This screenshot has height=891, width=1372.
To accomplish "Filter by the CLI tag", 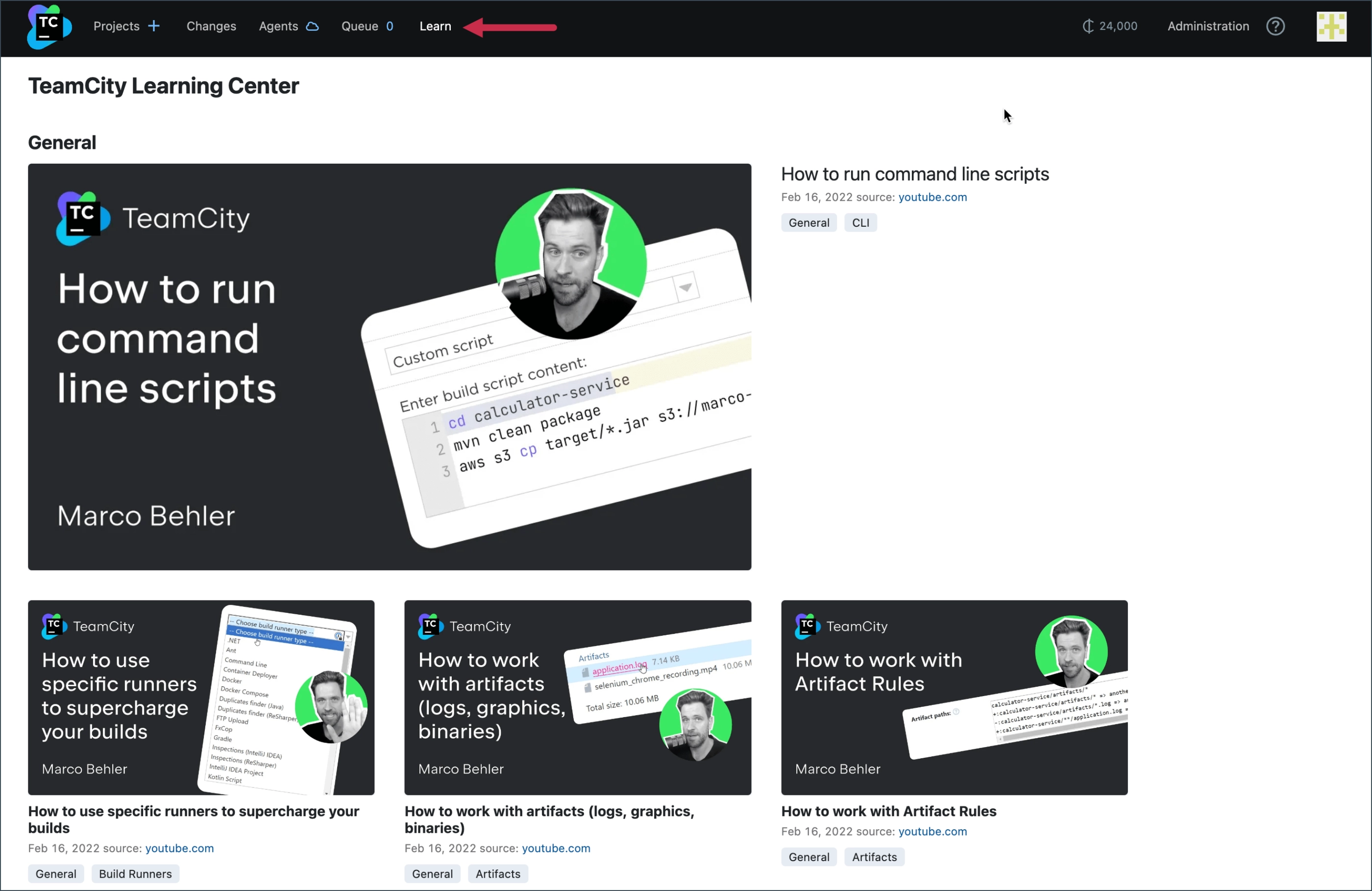I will (860, 222).
